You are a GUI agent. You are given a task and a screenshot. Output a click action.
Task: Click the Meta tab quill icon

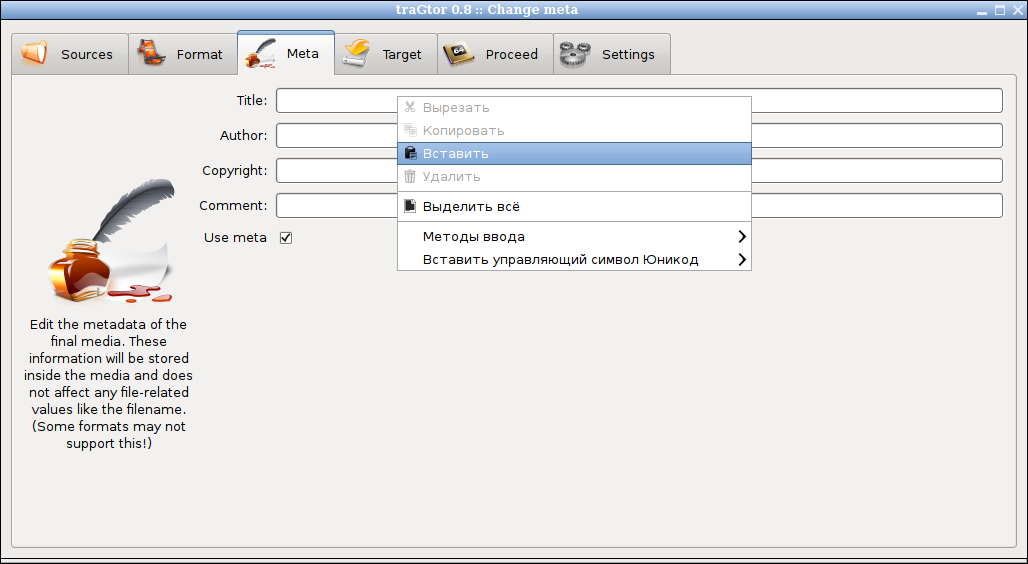point(260,53)
